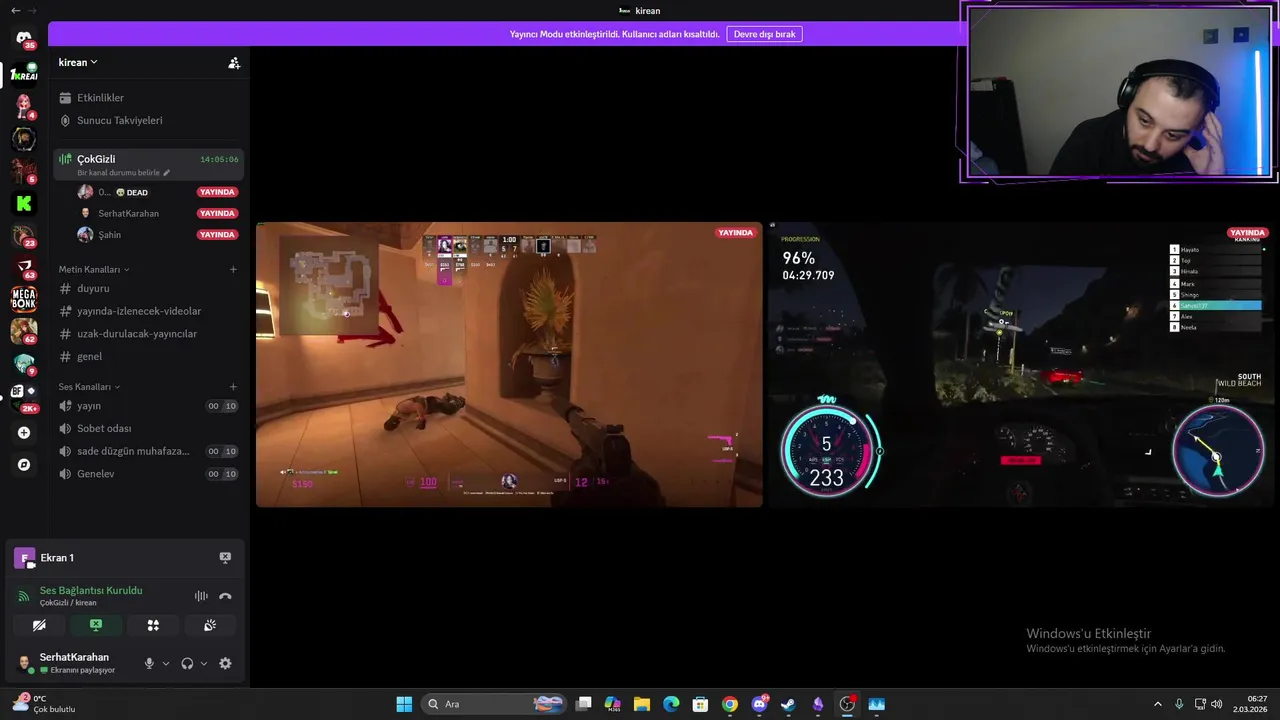Screen dimensions: 1280x720
Task: Toggle screen share green button
Action: tap(96, 625)
